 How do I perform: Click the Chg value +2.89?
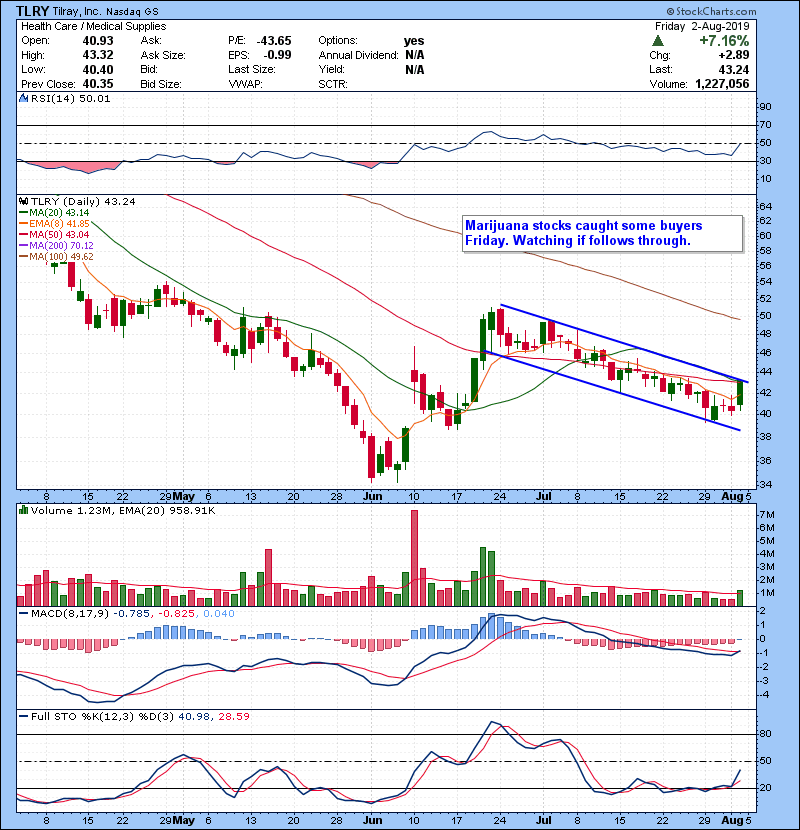[734, 55]
